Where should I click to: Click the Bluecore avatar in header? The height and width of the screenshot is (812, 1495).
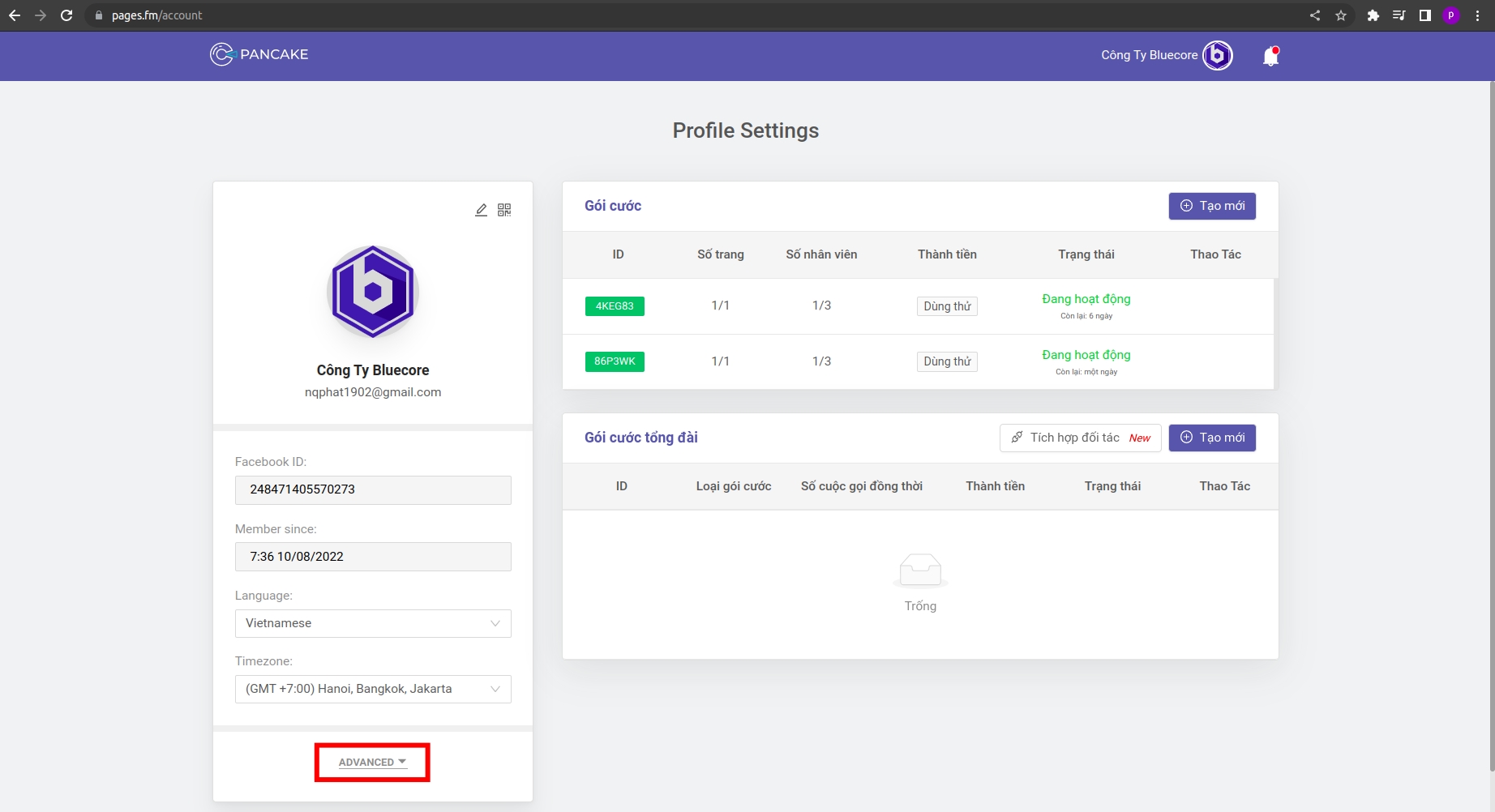click(x=1217, y=55)
